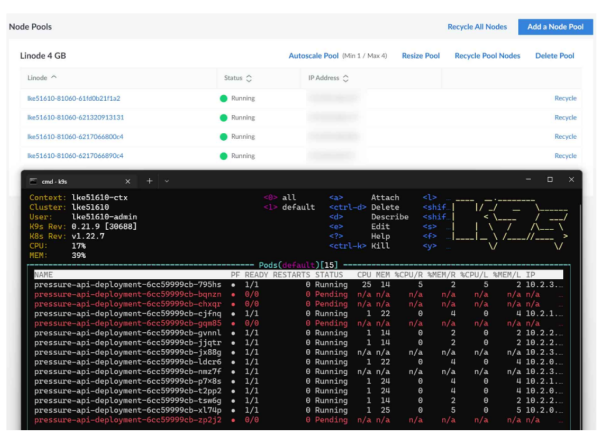Recycle the first node in list
This screenshot has height=437, width=601.
tap(566, 98)
